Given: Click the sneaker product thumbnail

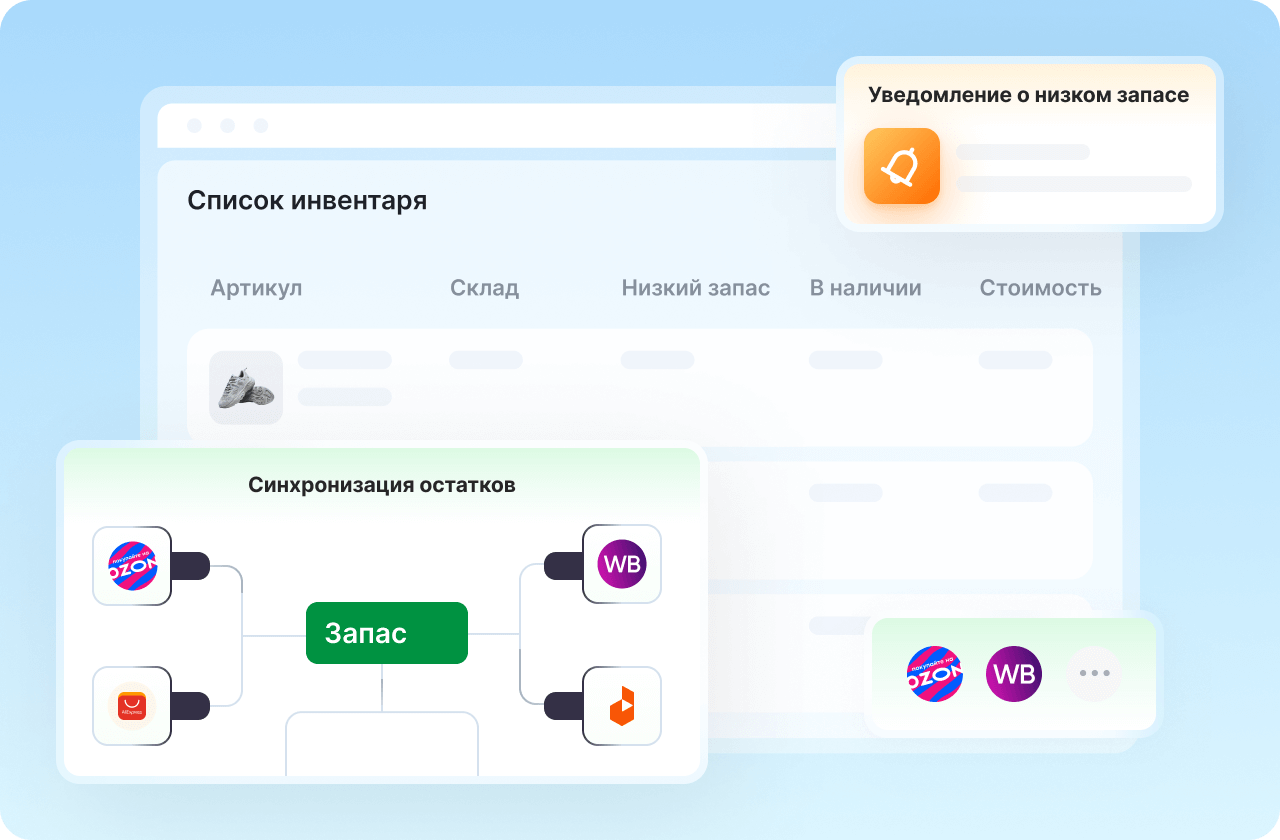Looking at the screenshot, I should click(x=246, y=388).
